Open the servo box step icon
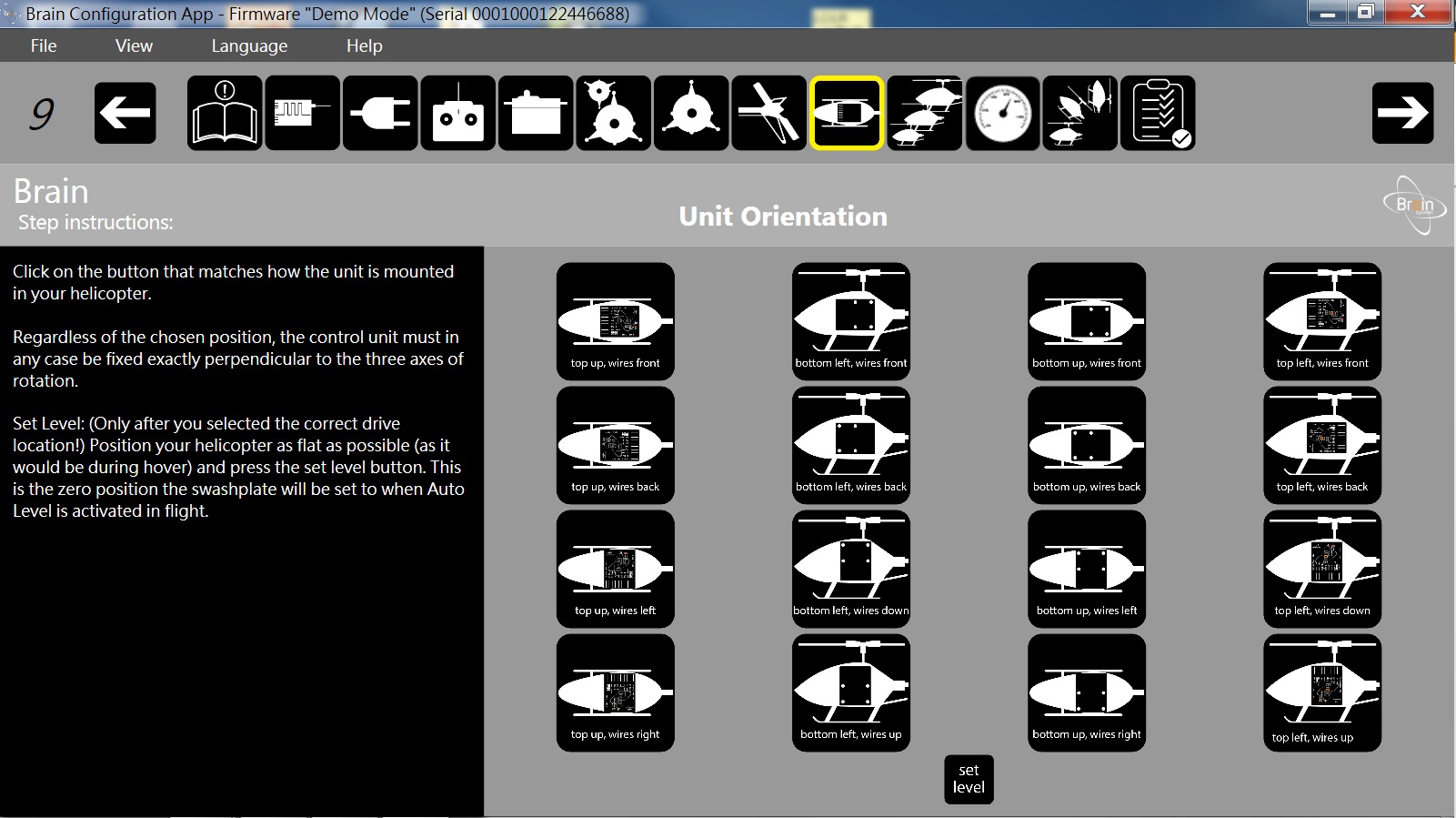1456x818 pixels. (x=536, y=113)
